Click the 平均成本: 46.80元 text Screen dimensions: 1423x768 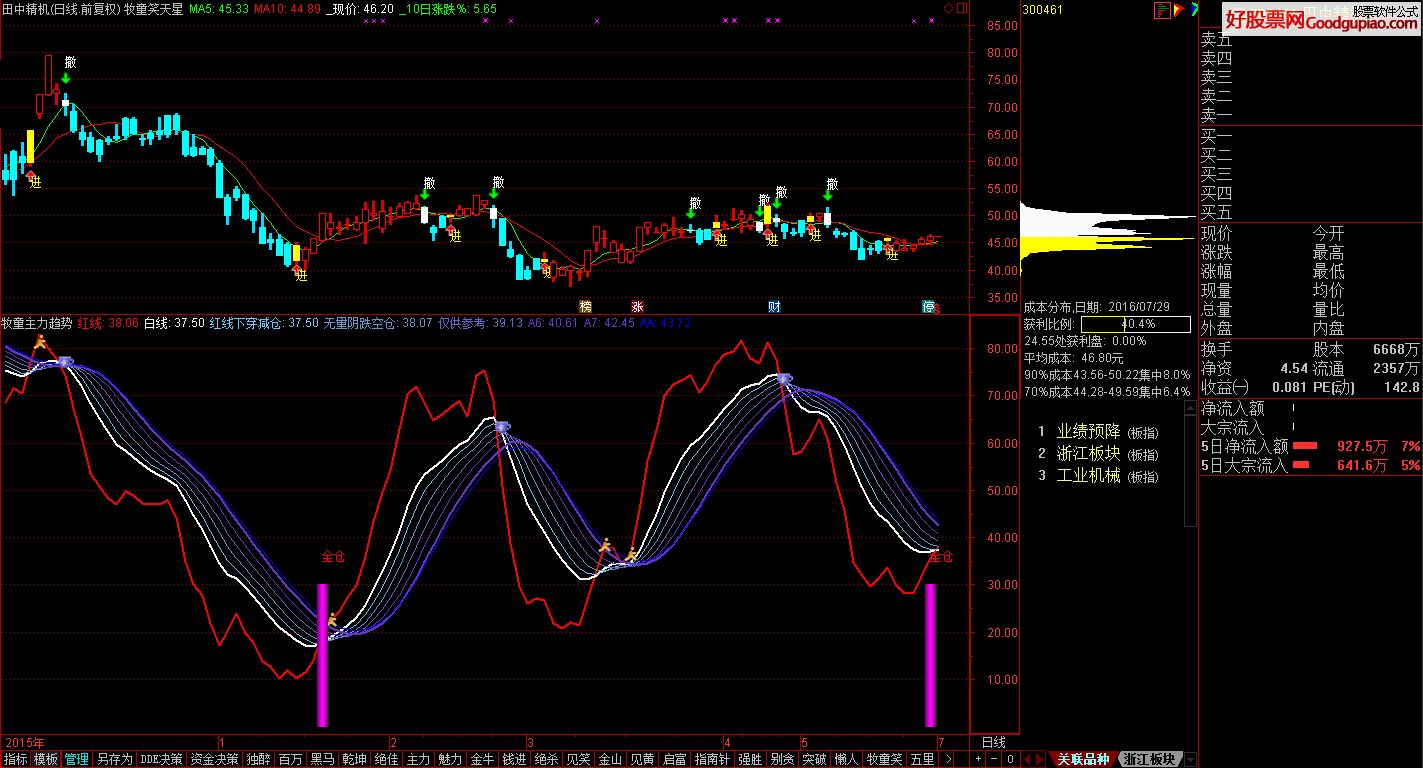click(x=1074, y=358)
